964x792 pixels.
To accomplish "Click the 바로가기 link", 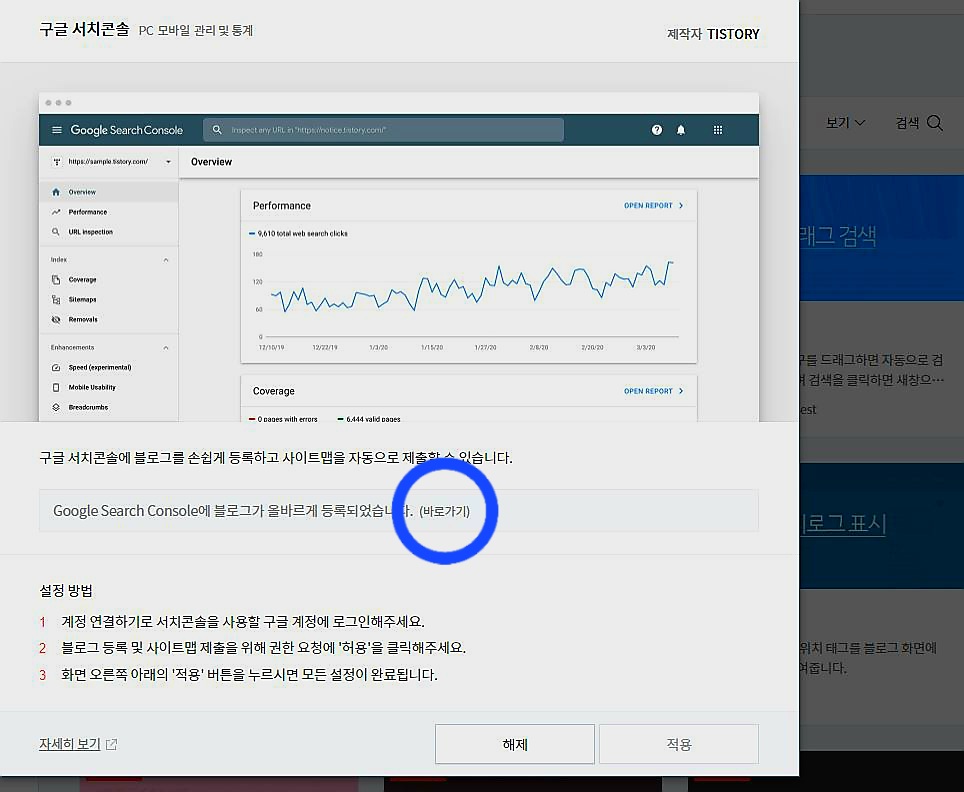I will pos(444,511).
